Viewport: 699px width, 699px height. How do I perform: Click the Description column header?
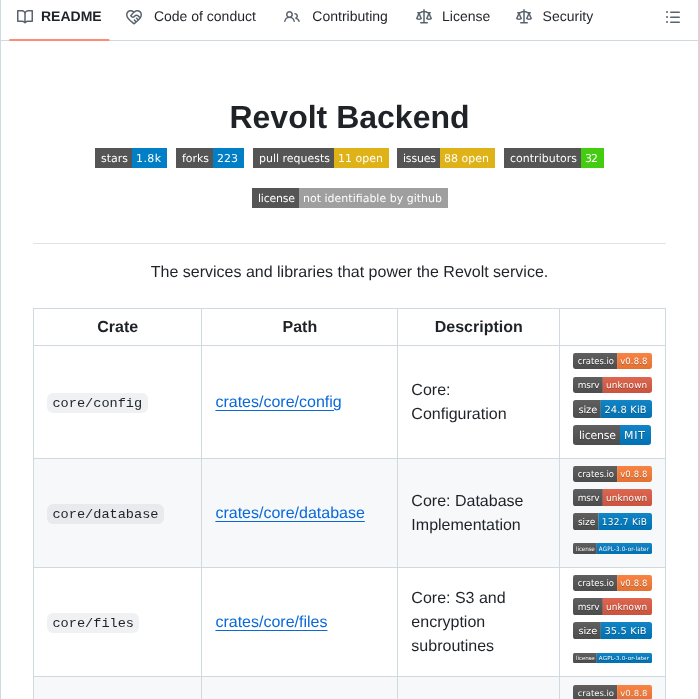pos(479,327)
